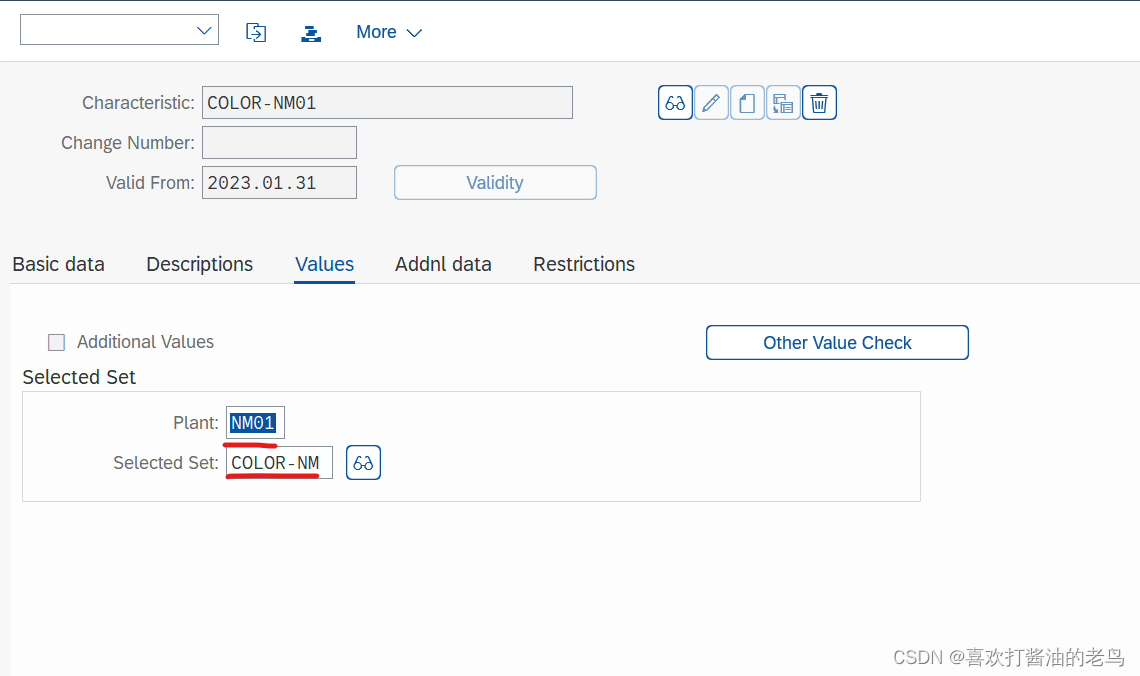Click the blank page icon to create a characteristic
The image size is (1140, 676).
(747, 102)
